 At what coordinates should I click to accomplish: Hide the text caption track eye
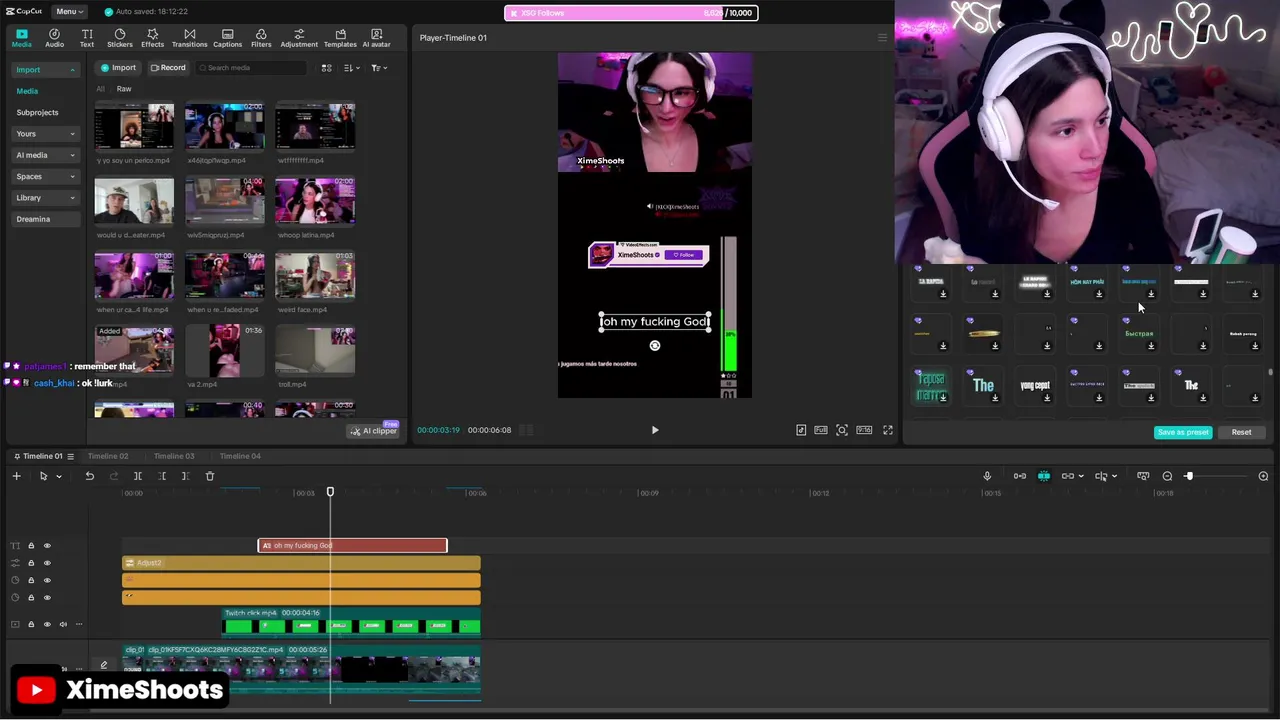pyautogui.click(x=47, y=546)
